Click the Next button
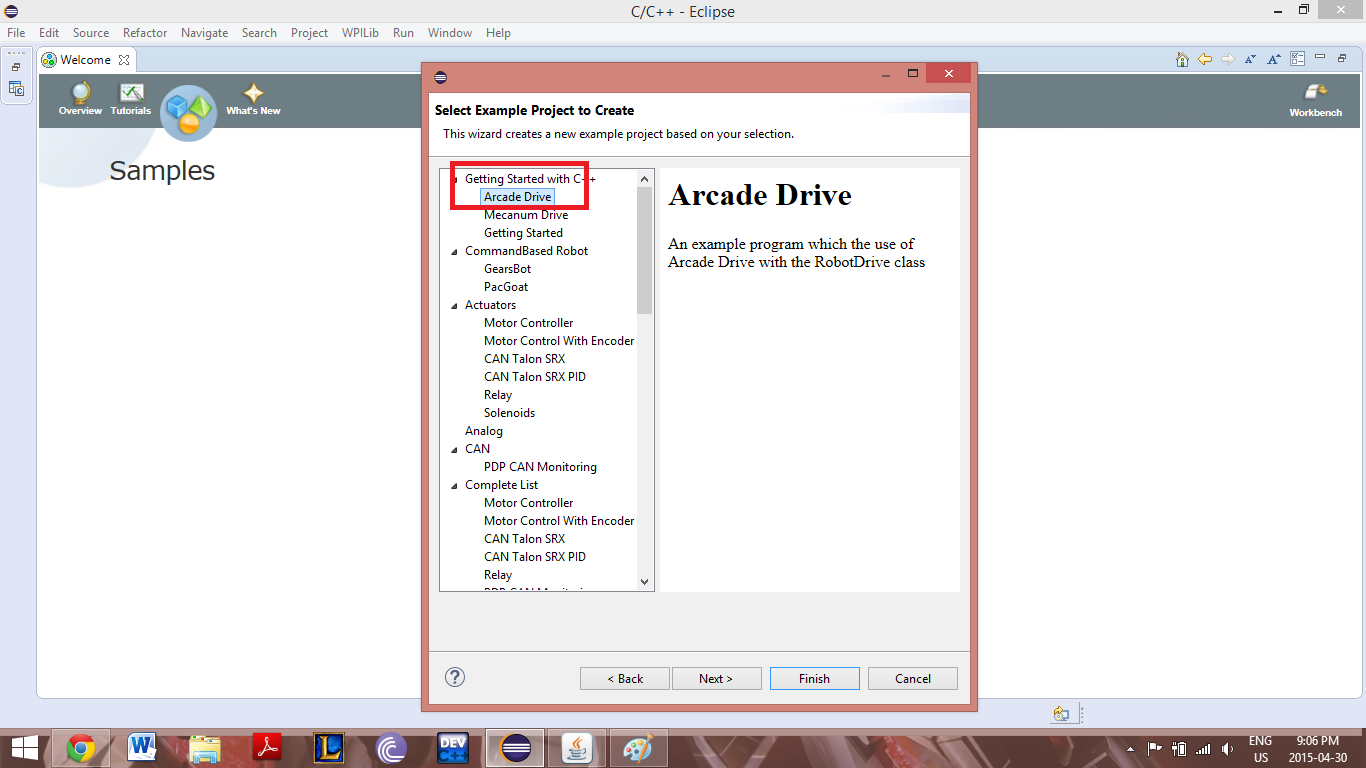1366x768 pixels. [716, 678]
